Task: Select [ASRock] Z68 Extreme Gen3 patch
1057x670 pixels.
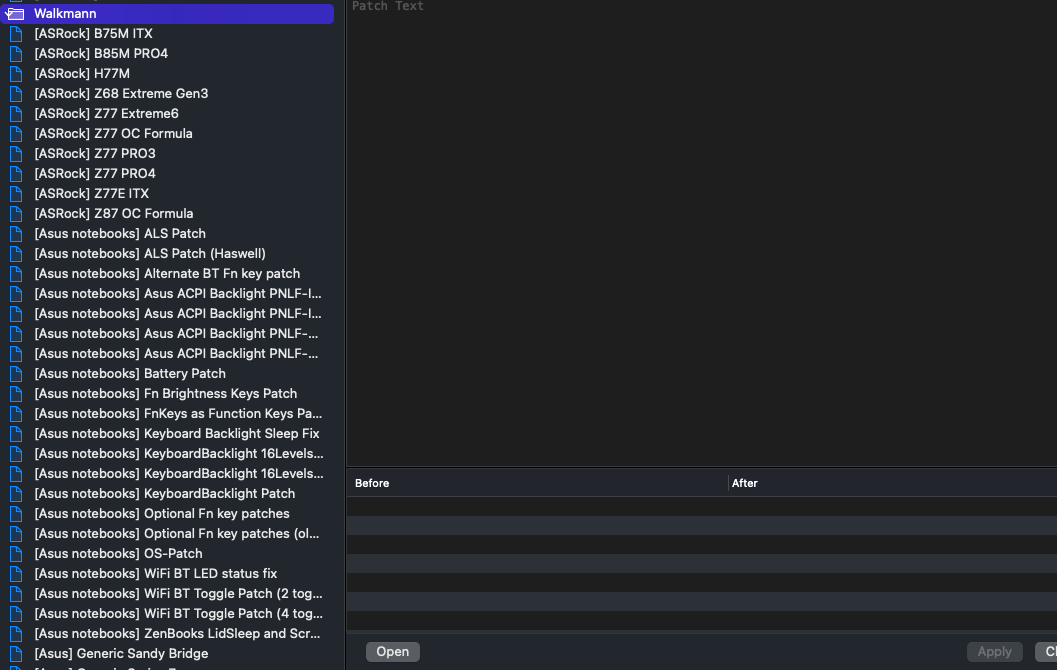Action: coord(121,94)
